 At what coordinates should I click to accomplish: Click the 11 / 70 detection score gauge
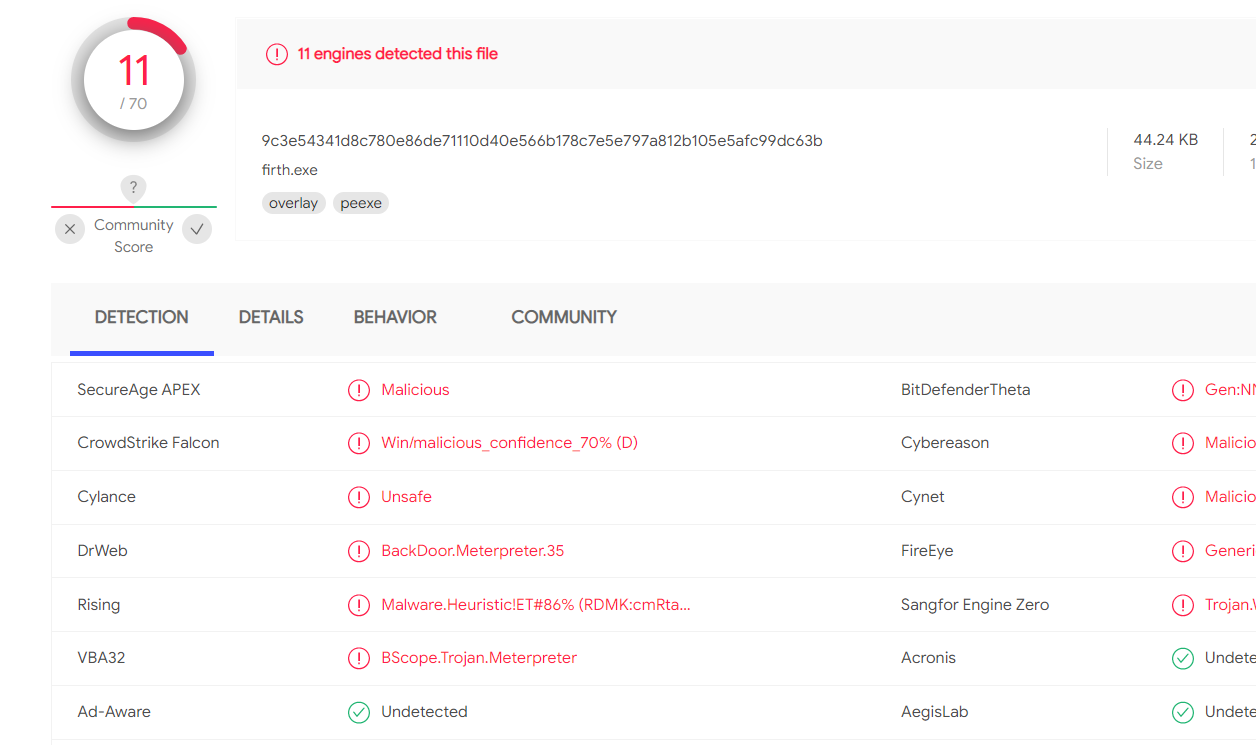pyautogui.click(x=133, y=79)
